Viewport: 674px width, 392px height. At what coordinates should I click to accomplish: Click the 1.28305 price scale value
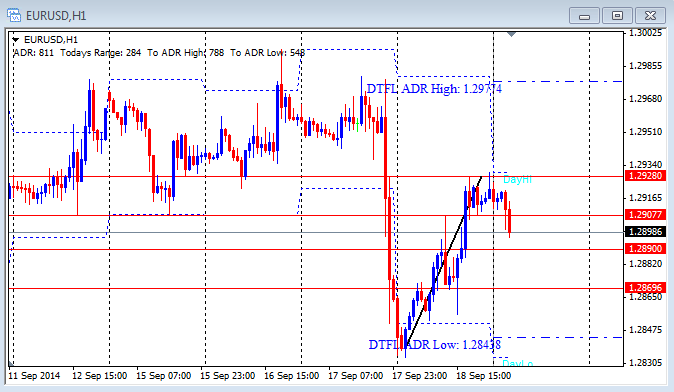(x=646, y=363)
